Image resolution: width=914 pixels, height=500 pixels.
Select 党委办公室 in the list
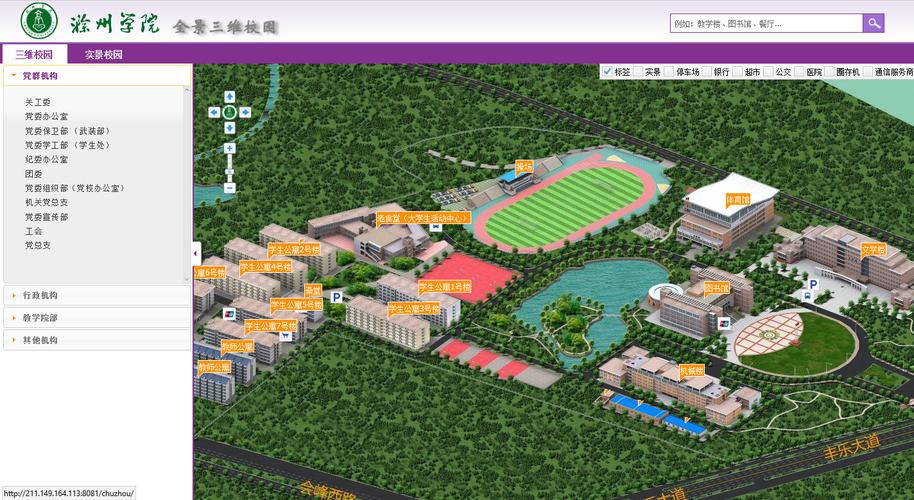pyautogui.click(x=46, y=117)
